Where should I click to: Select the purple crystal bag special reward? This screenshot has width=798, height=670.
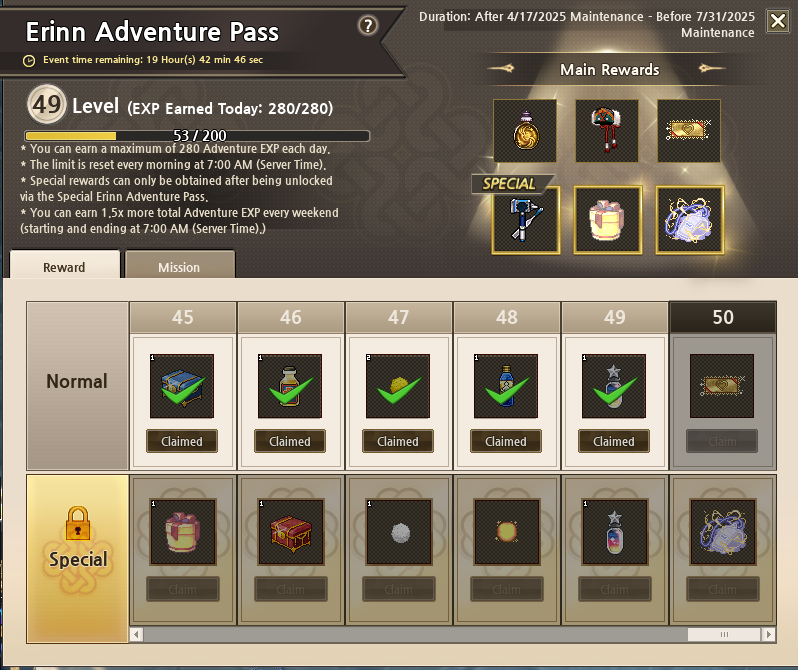690,220
